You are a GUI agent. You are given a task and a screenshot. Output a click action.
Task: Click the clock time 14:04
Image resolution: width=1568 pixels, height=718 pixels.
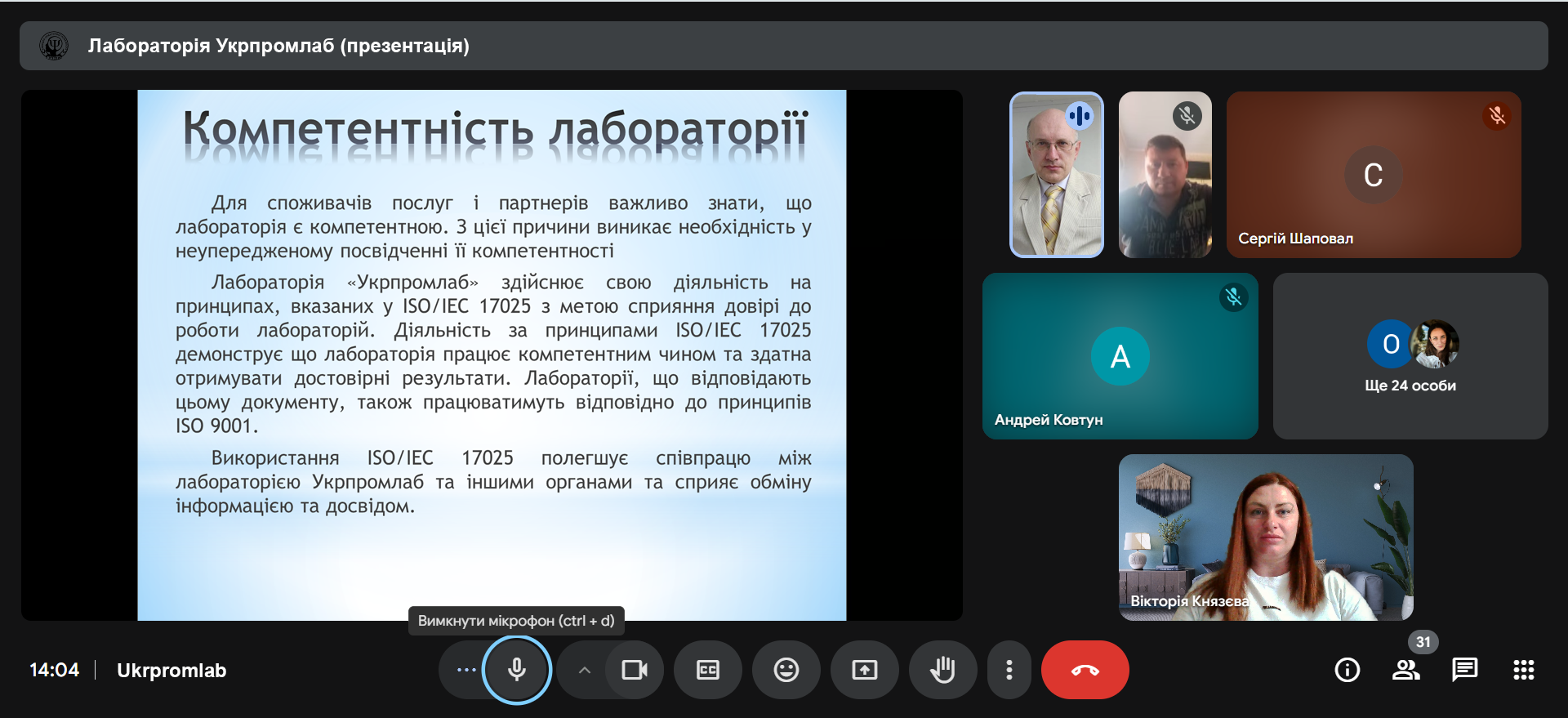click(x=55, y=671)
